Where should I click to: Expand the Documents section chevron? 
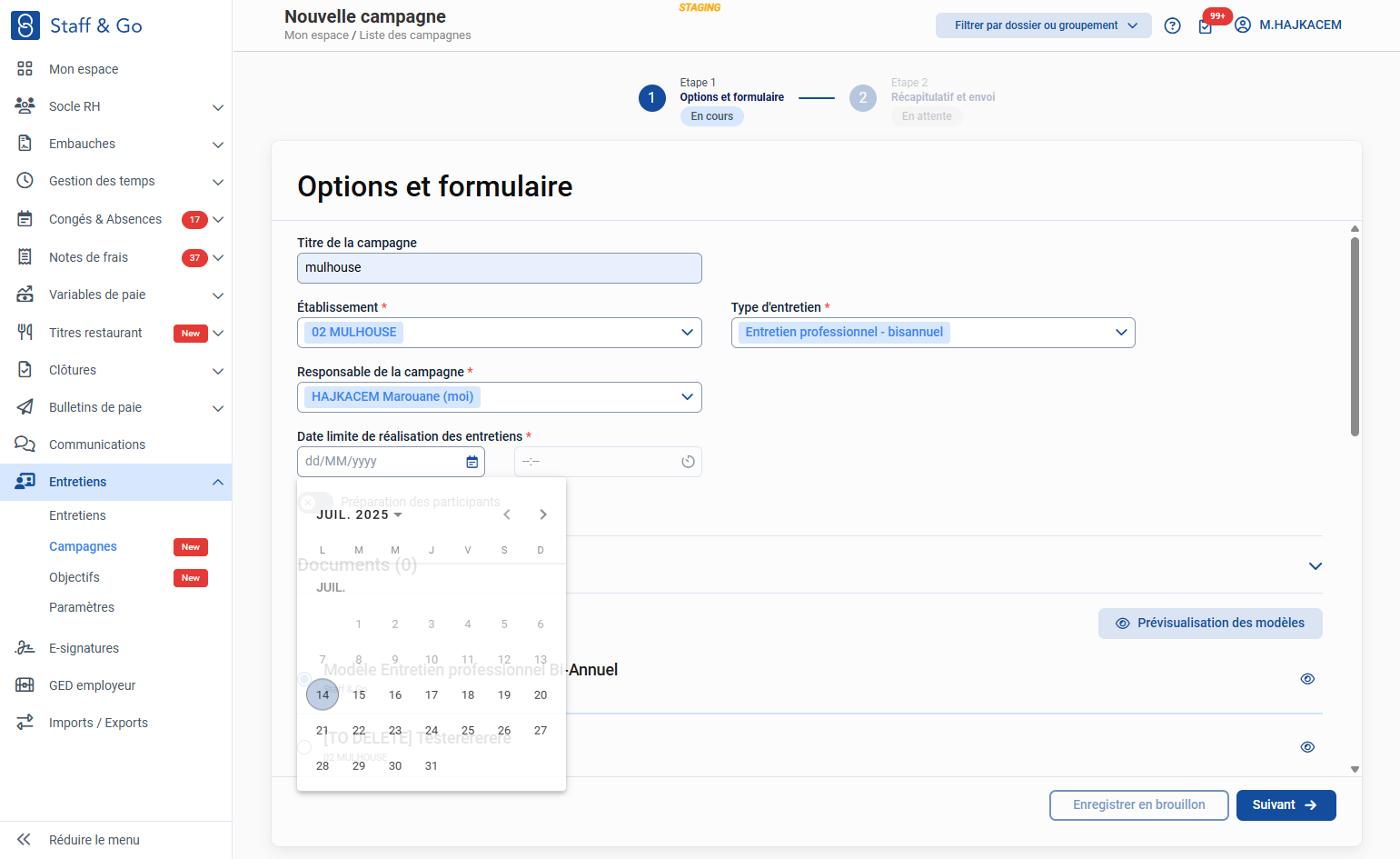tap(1316, 566)
